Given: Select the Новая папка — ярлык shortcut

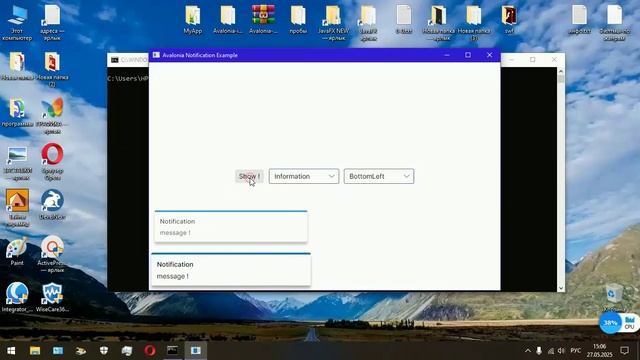Looking at the screenshot, I should tap(439, 23).
